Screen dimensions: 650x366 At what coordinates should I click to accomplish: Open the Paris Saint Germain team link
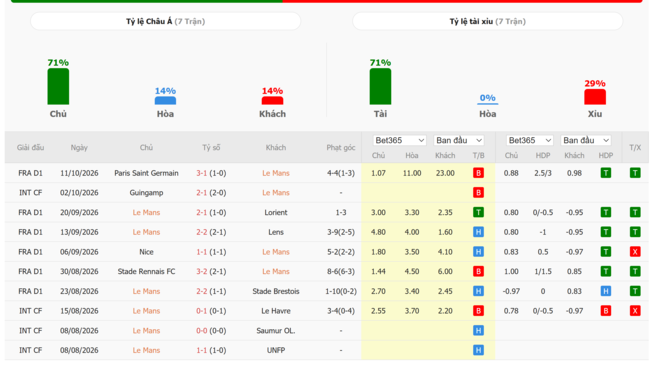pyautogui.click(x=146, y=173)
